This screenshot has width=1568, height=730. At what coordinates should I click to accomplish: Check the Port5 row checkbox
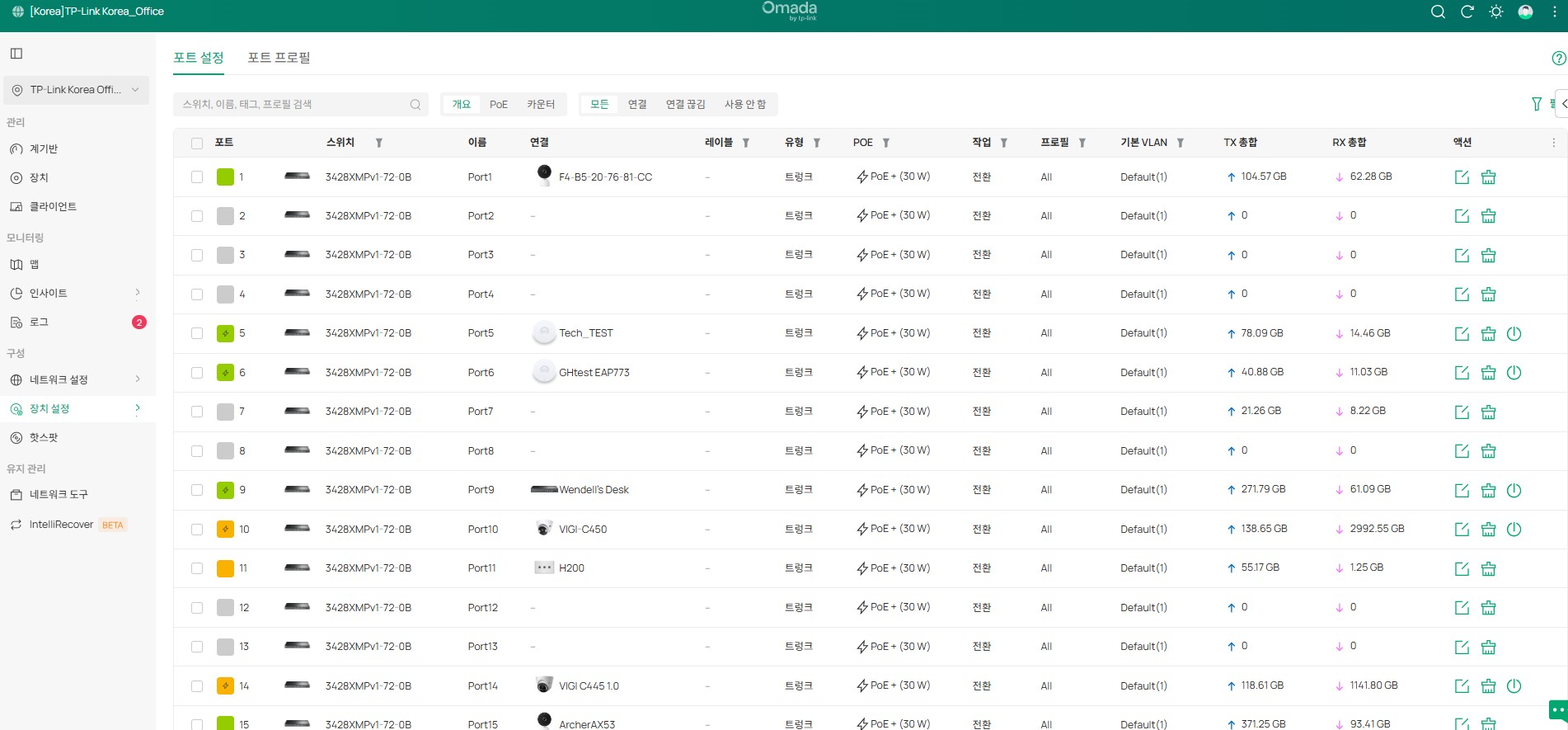[196, 333]
